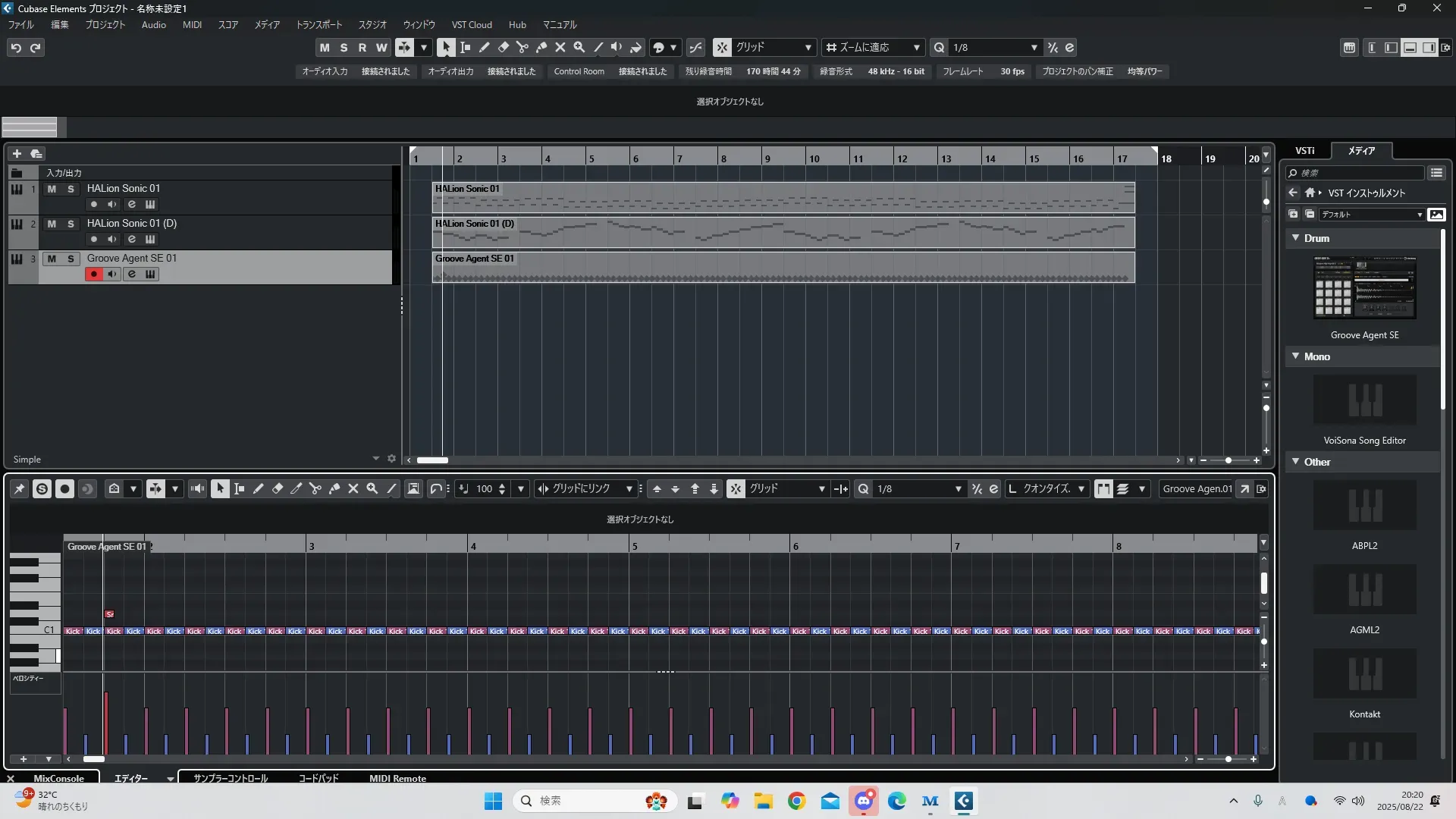1456x819 pixels.
Task: Switch to the VSTi tab
Action: click(x=1304, y=151)
